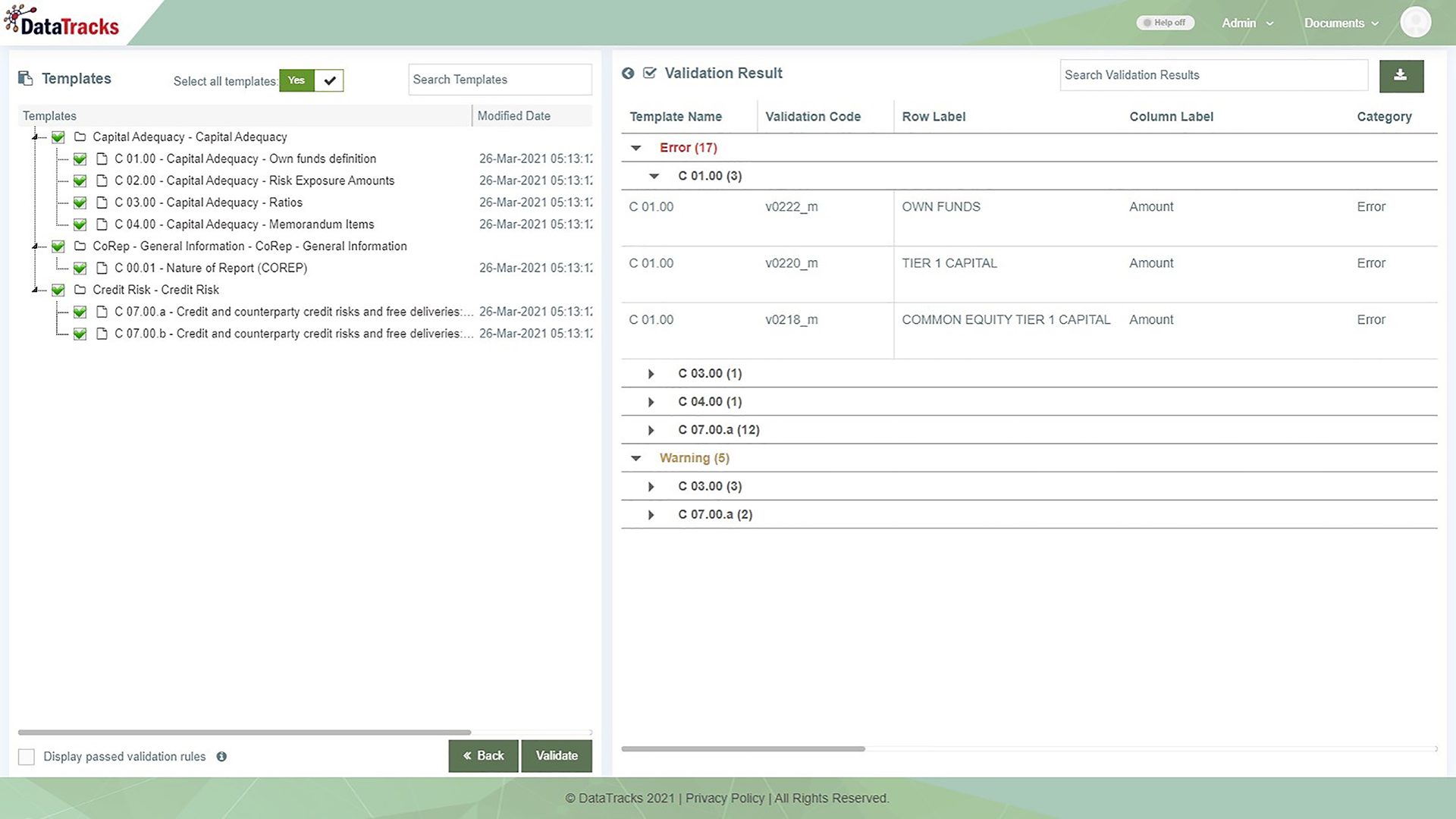Uncheck the Capital Adequacy folder checkbox
This screenshot has height=819, width=1456.
[x=58, y=137]
